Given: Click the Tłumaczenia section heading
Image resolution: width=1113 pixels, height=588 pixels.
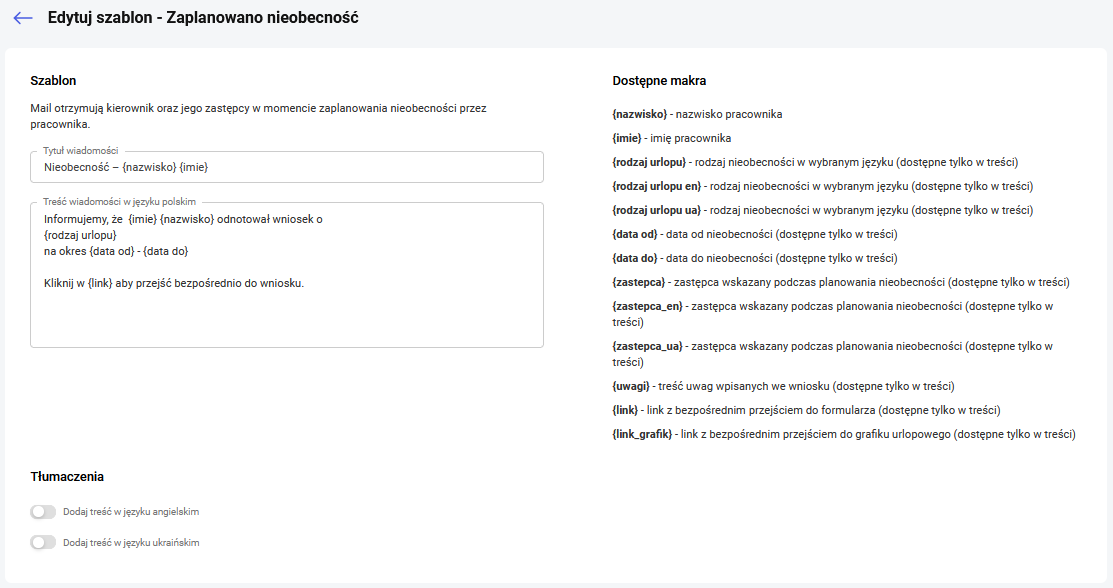Looking at the screenshot, I should 67,477.
